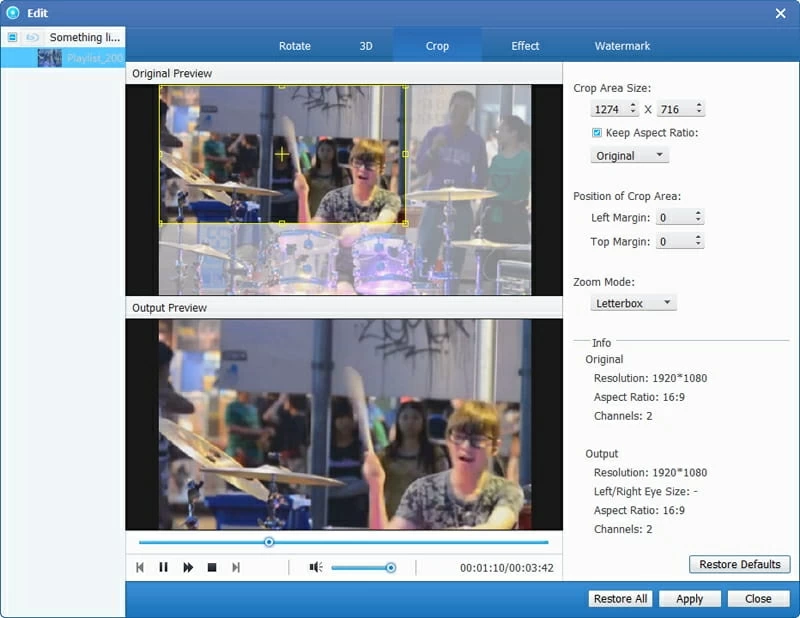Click the volume slider handle

point(390,567)
